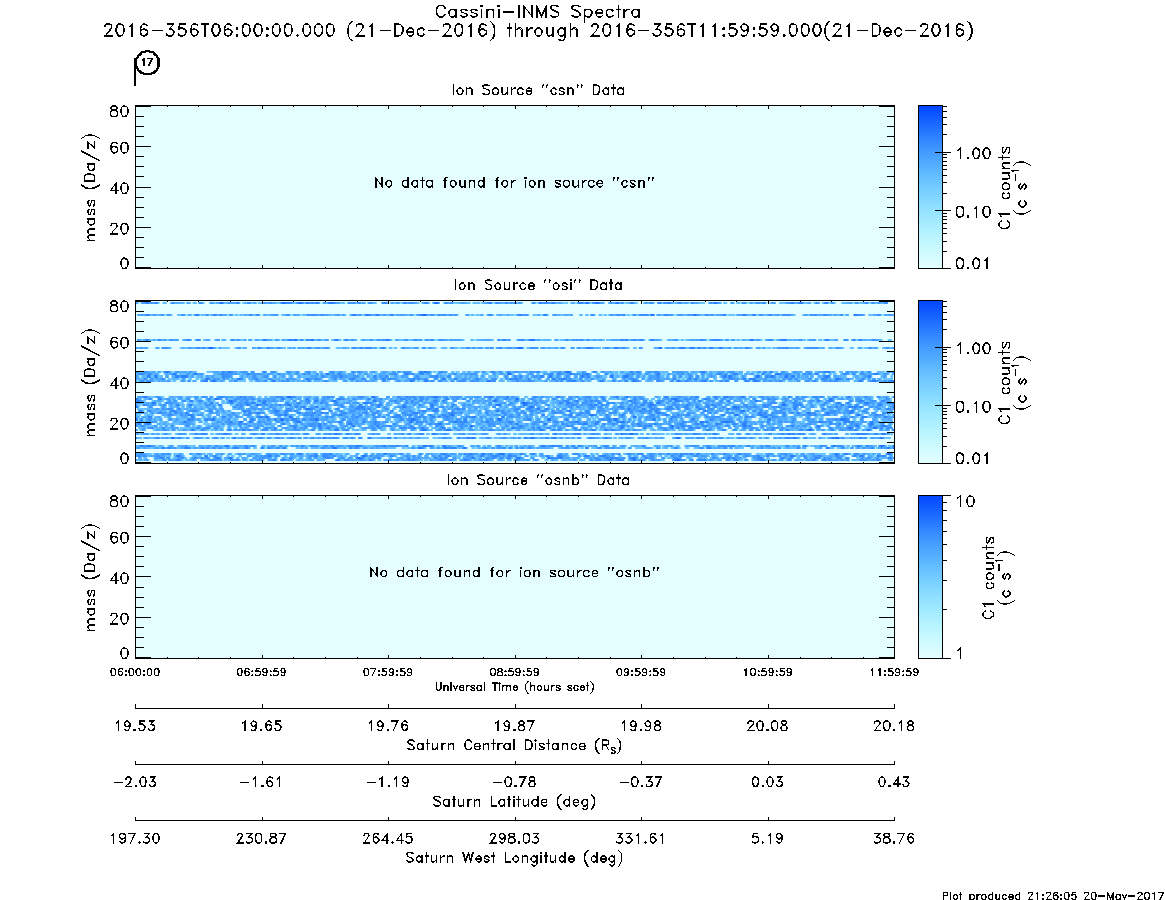This screenshot has height=900, width=1165.
Task: Click the circled 17 flag marker
Action: click(148, 62)
